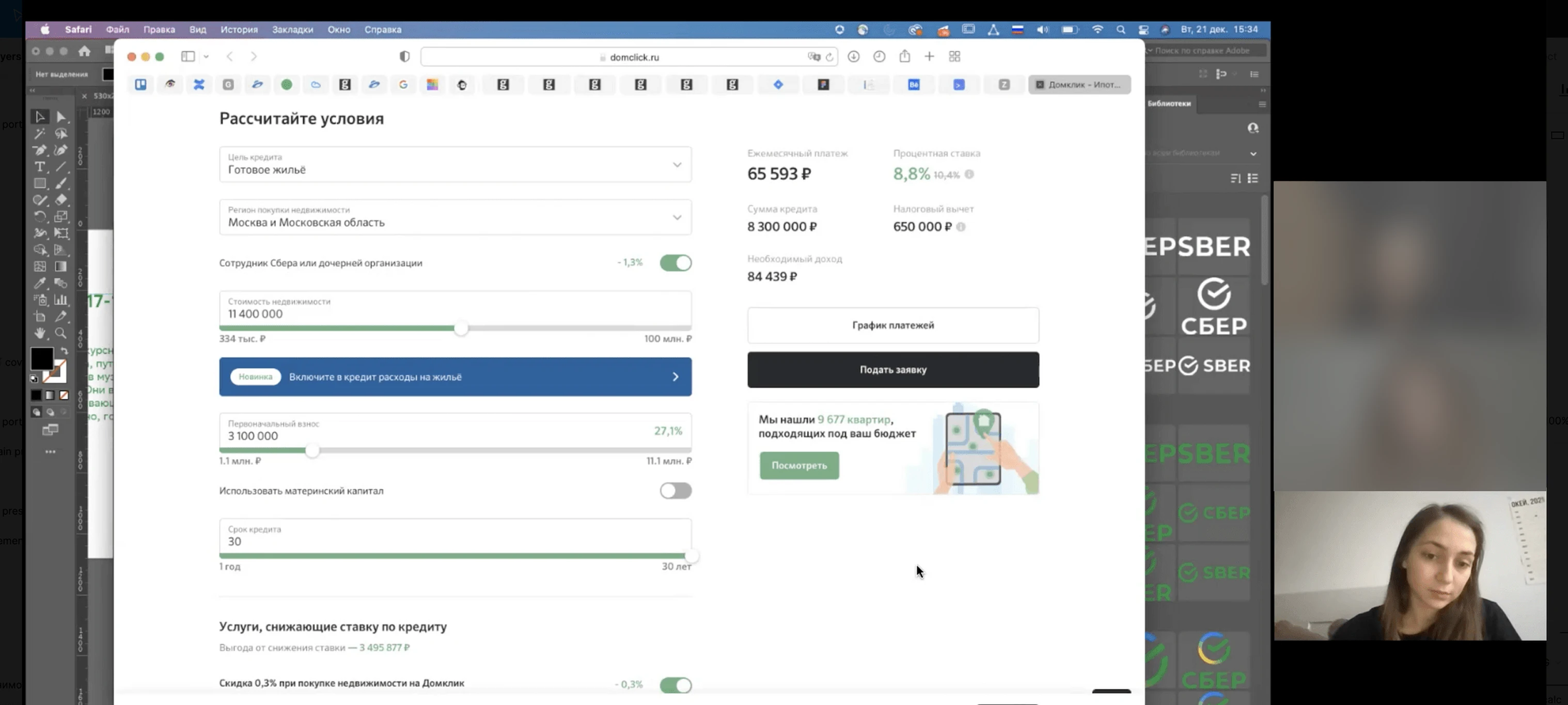Expand libraries dropdown in Illustrator panel

(x=1253, y=153)
